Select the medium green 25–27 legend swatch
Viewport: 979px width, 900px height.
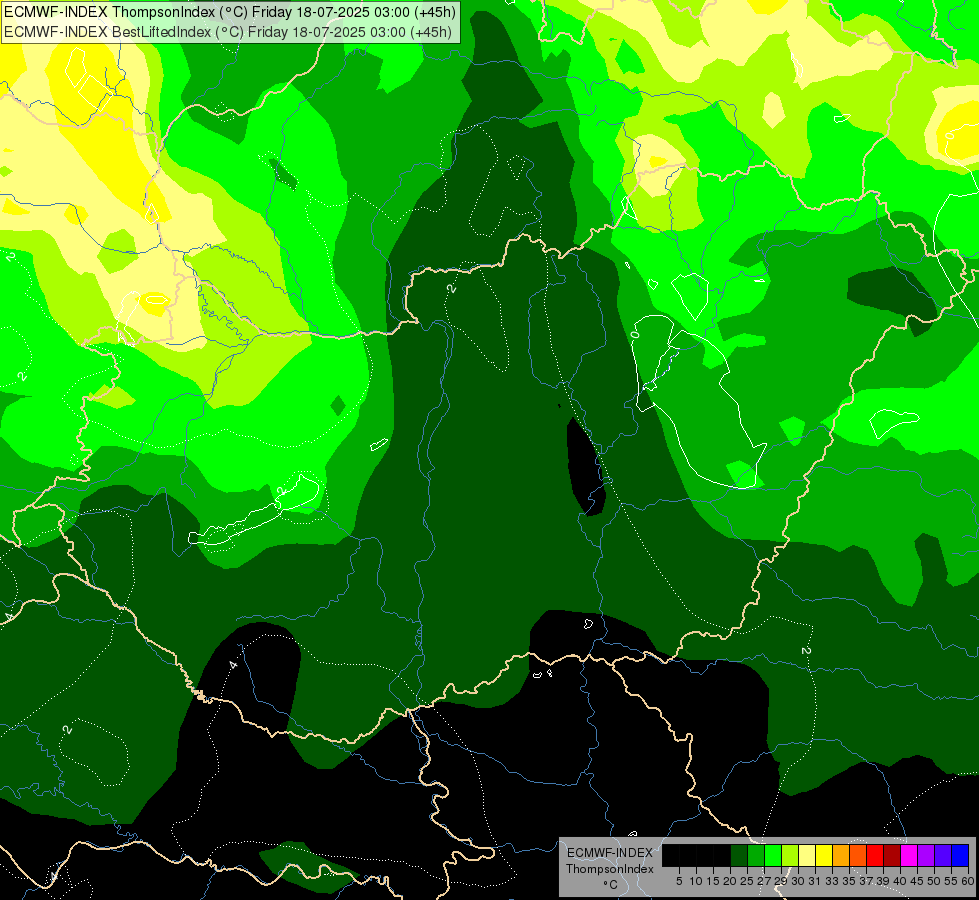point(756,855)
